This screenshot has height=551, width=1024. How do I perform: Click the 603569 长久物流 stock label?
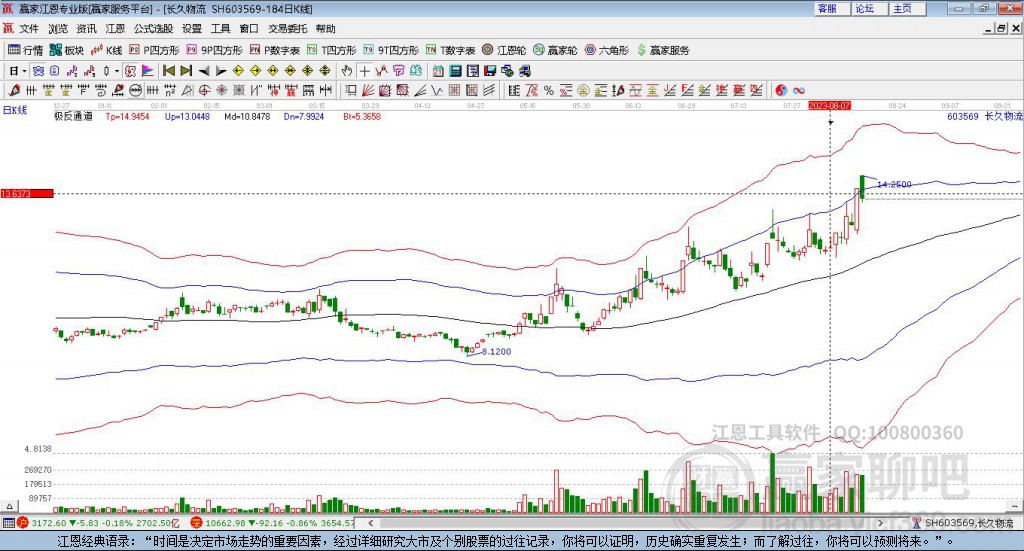tap(985, 116)
